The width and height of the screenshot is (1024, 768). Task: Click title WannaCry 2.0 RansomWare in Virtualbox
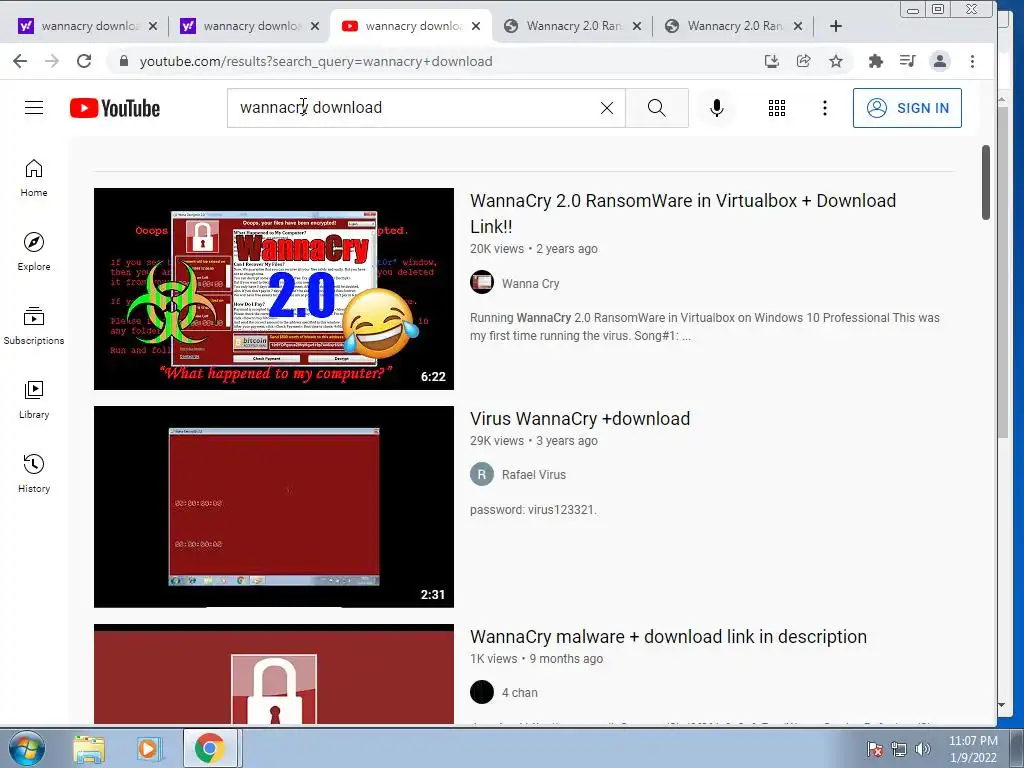point(682,214)
